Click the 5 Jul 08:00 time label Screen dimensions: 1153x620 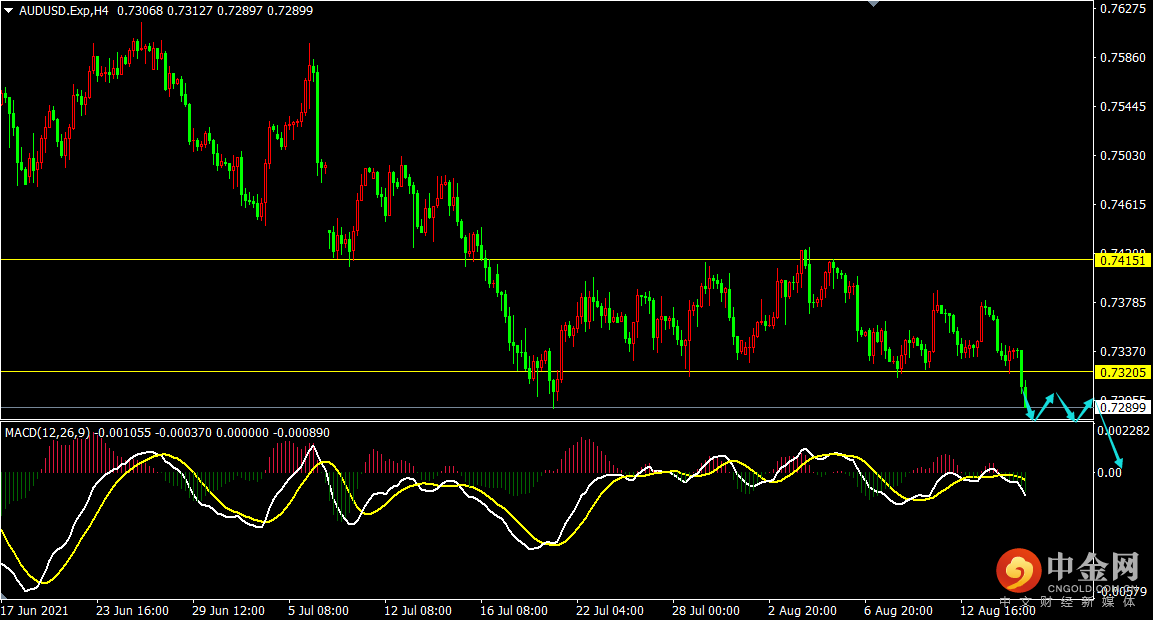click(x=318, y=610)
